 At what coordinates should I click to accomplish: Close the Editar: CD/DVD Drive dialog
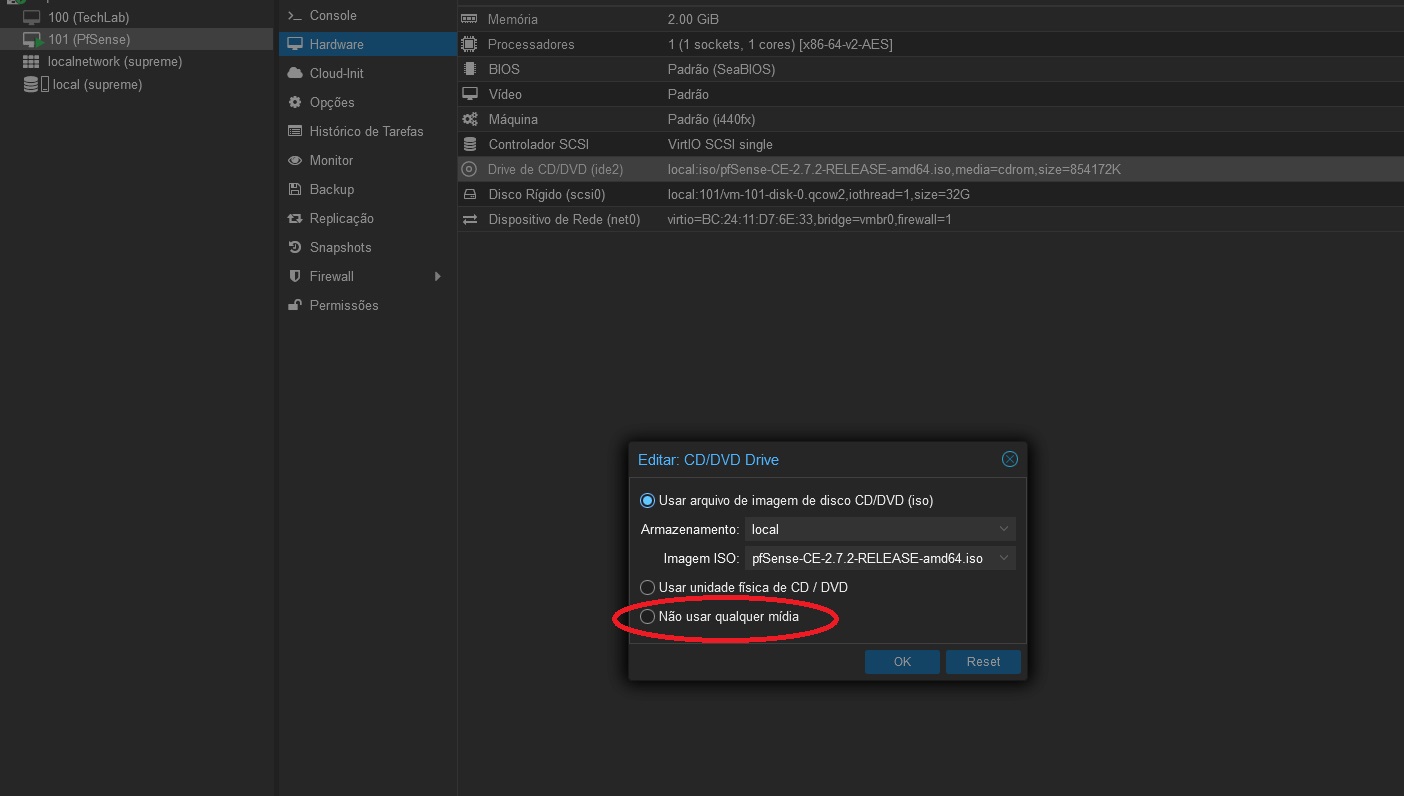[1010, 459]
